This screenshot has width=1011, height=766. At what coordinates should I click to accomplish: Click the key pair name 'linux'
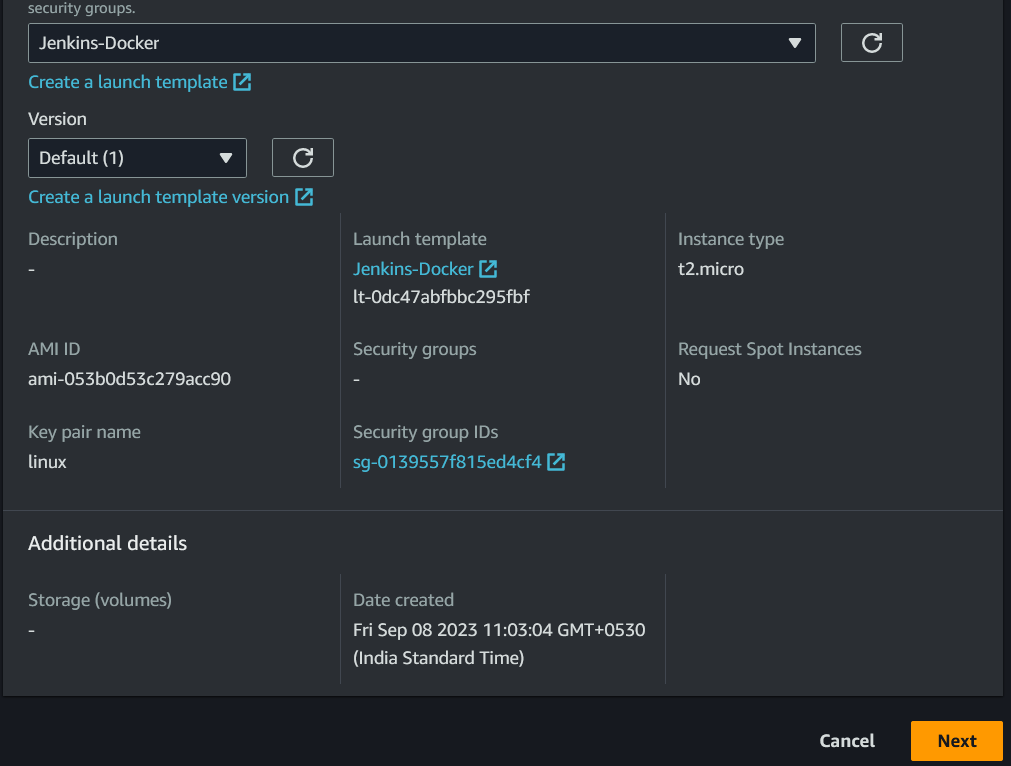[x=47, y=462]
